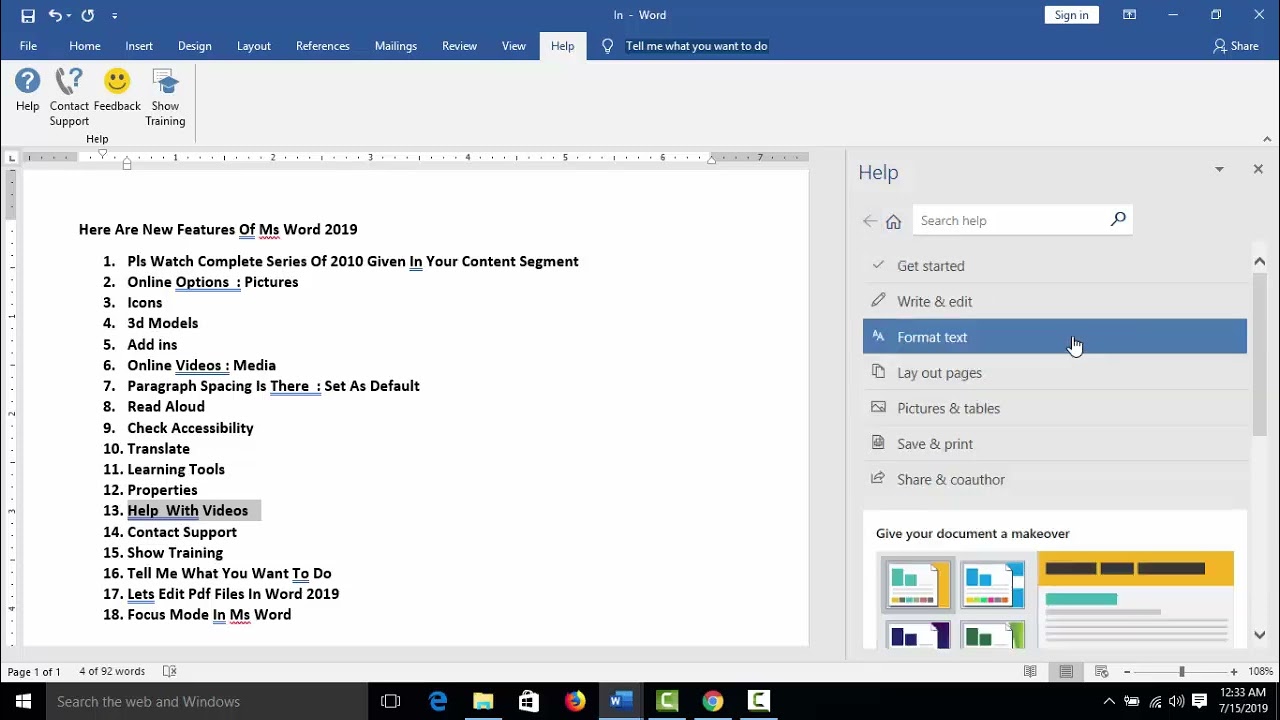Viewport: 1280px width, 720px height.
Task: Open the Undo history dropdown arrow
Action: pyautogui.click(x=68, y=15)
